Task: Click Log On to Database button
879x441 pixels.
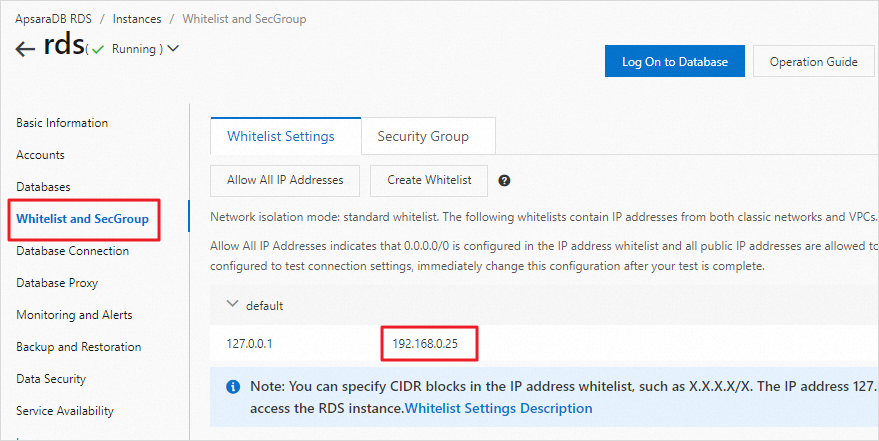Action: coord(674,61)
